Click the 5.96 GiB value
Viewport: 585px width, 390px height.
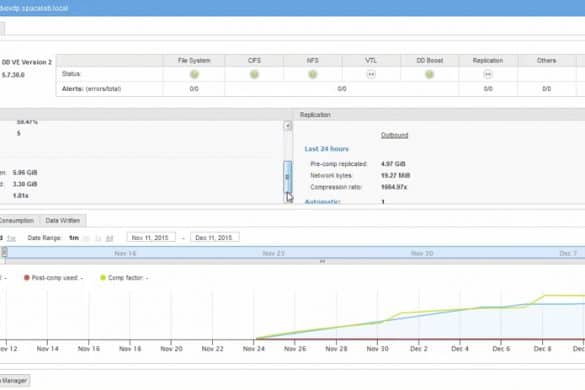coord(25,172)
